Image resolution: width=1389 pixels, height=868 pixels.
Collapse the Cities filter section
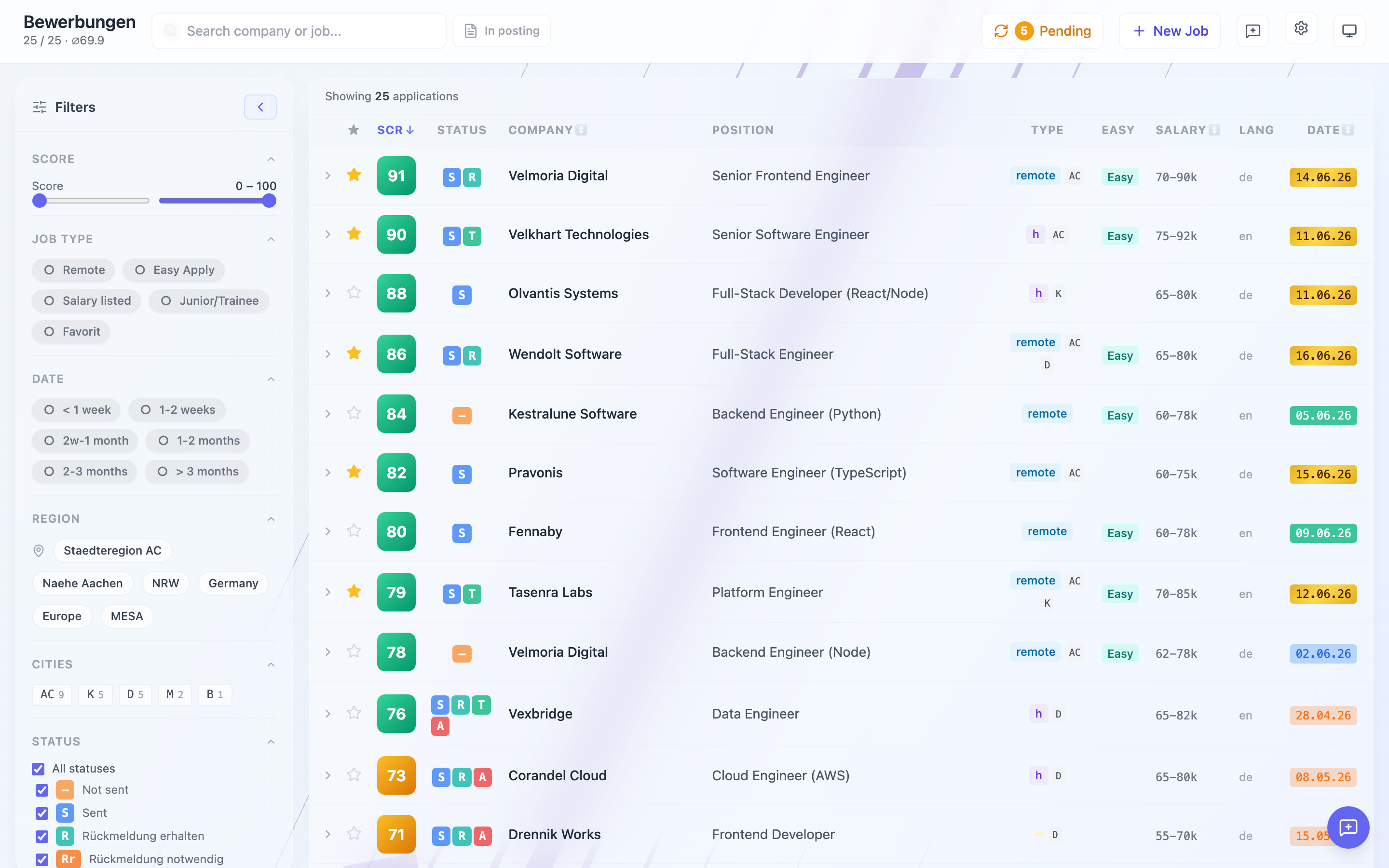click(271, 664)
